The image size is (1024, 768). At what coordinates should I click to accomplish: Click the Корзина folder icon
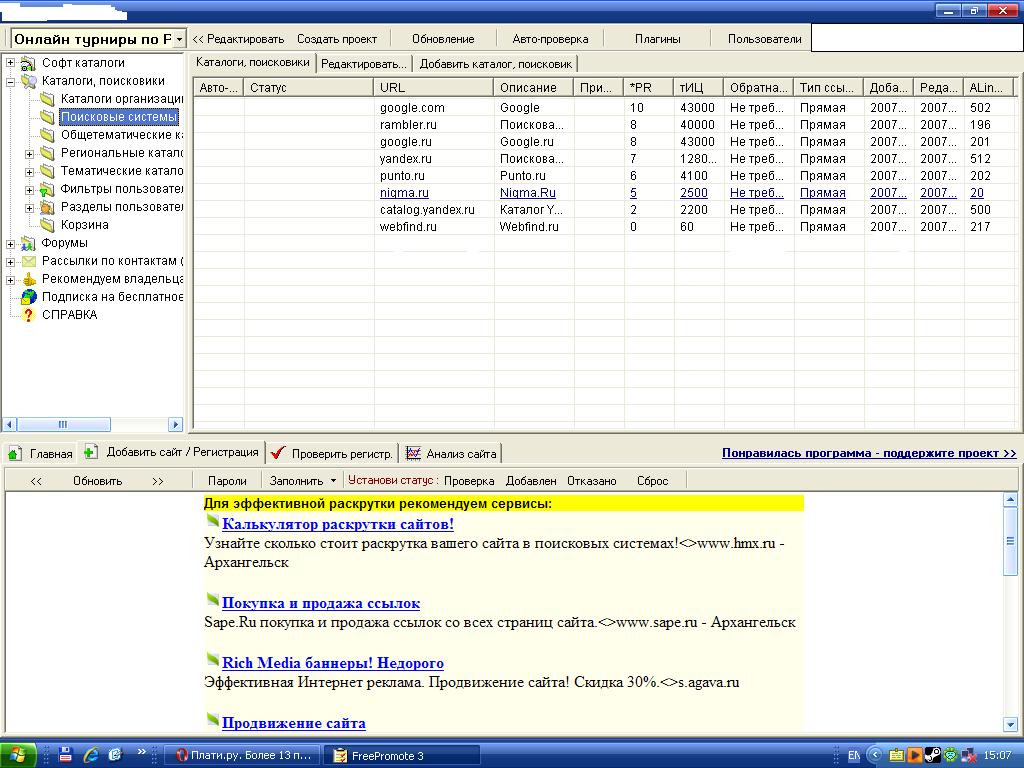47,225
